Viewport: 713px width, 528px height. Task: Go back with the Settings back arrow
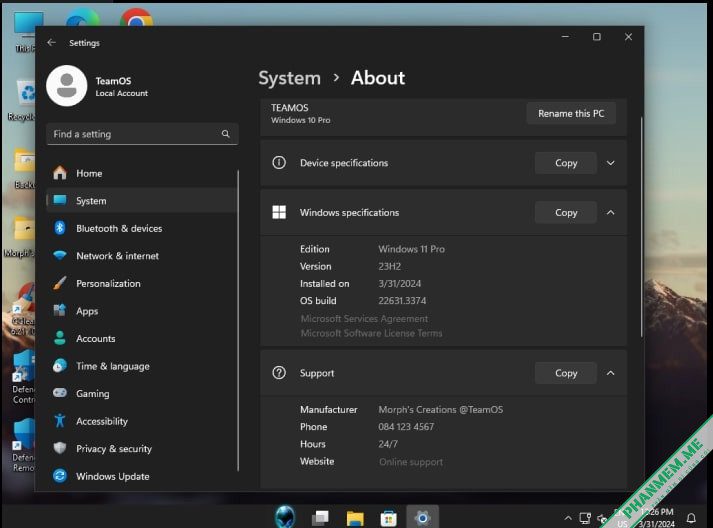coord(51,42)
